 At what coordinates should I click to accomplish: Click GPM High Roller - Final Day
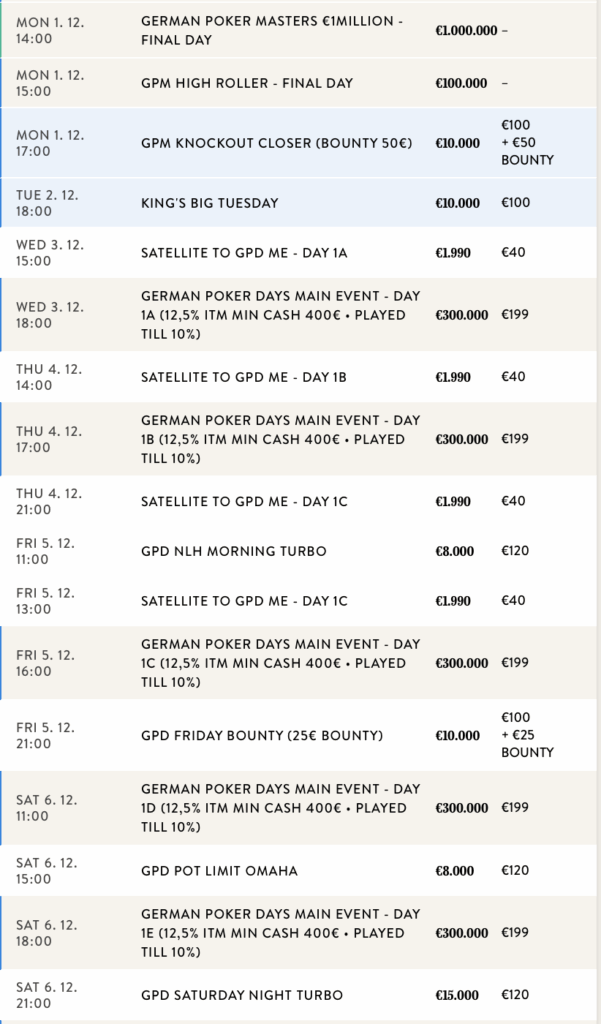(247, 83)
